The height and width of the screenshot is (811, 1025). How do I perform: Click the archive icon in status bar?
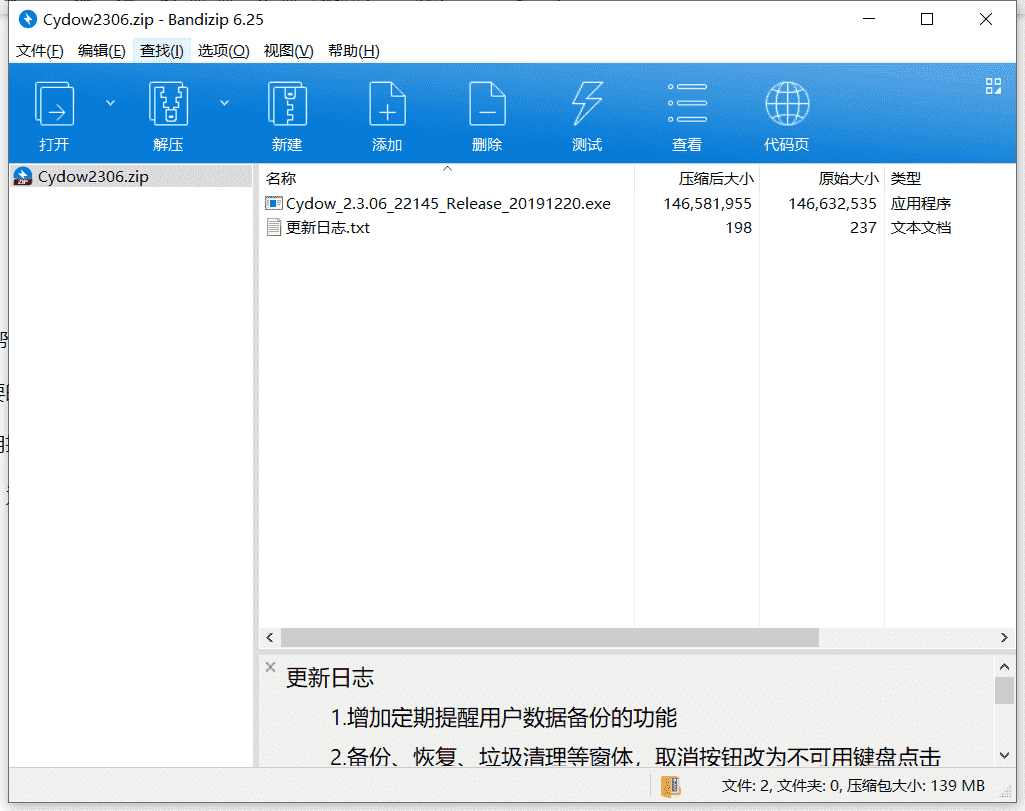click(x=671, y=786)
